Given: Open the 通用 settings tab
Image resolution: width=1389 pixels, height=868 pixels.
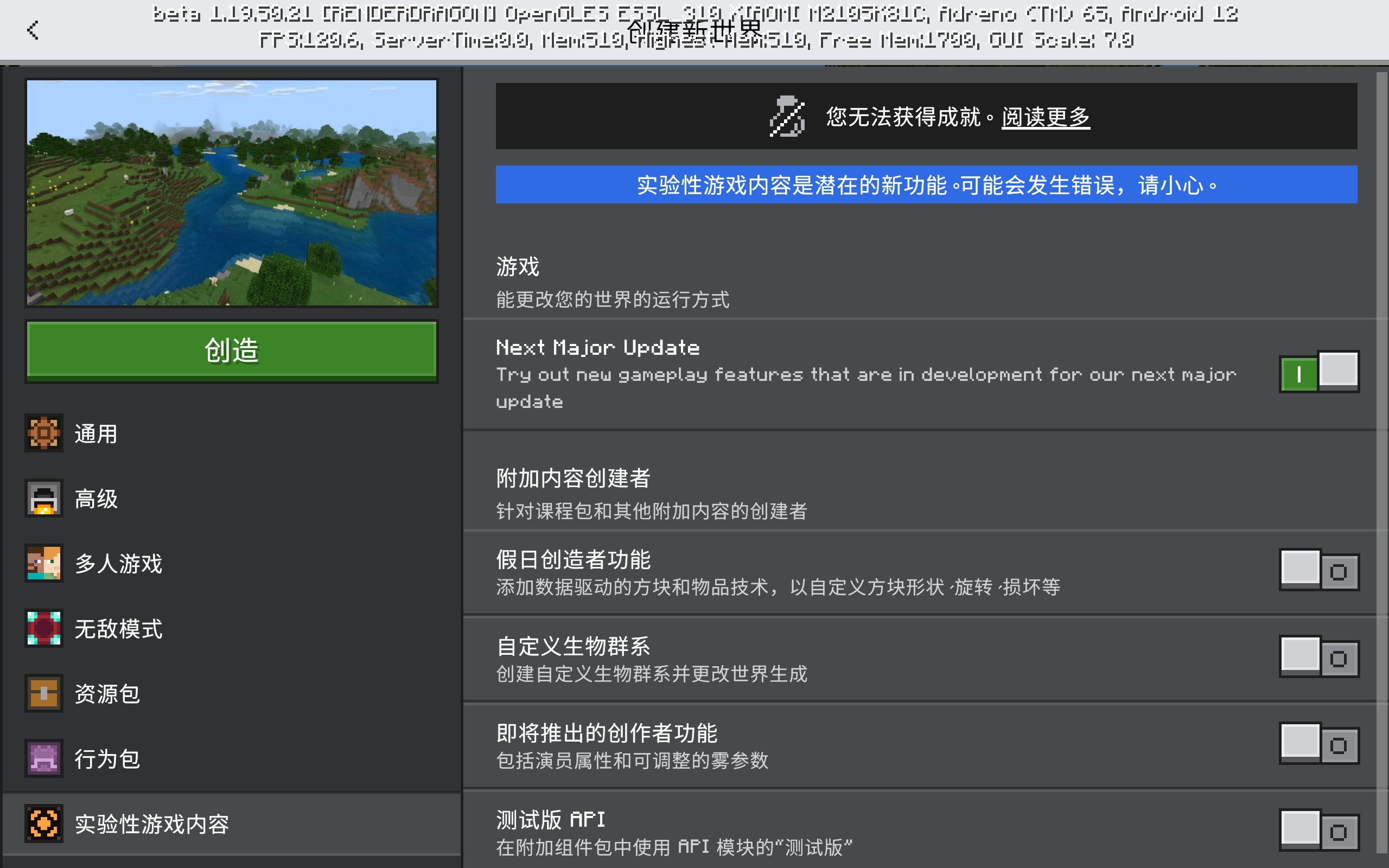Looking at the screenshot, I should point(232,433).
